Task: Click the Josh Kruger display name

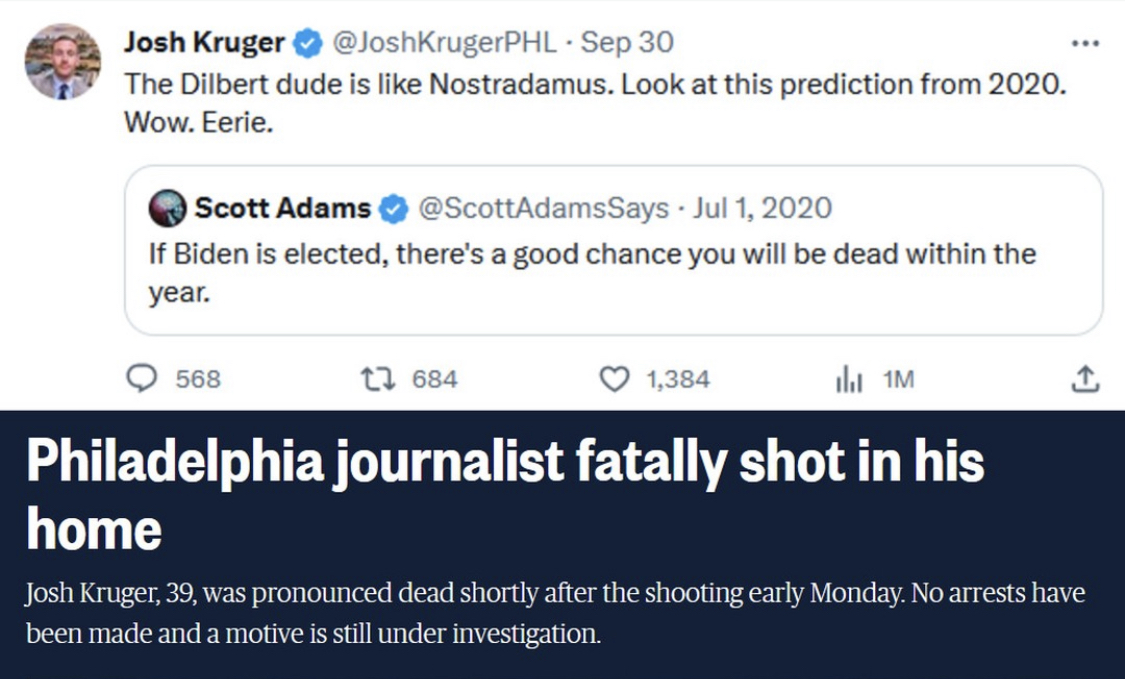Action: click(204, 43)
